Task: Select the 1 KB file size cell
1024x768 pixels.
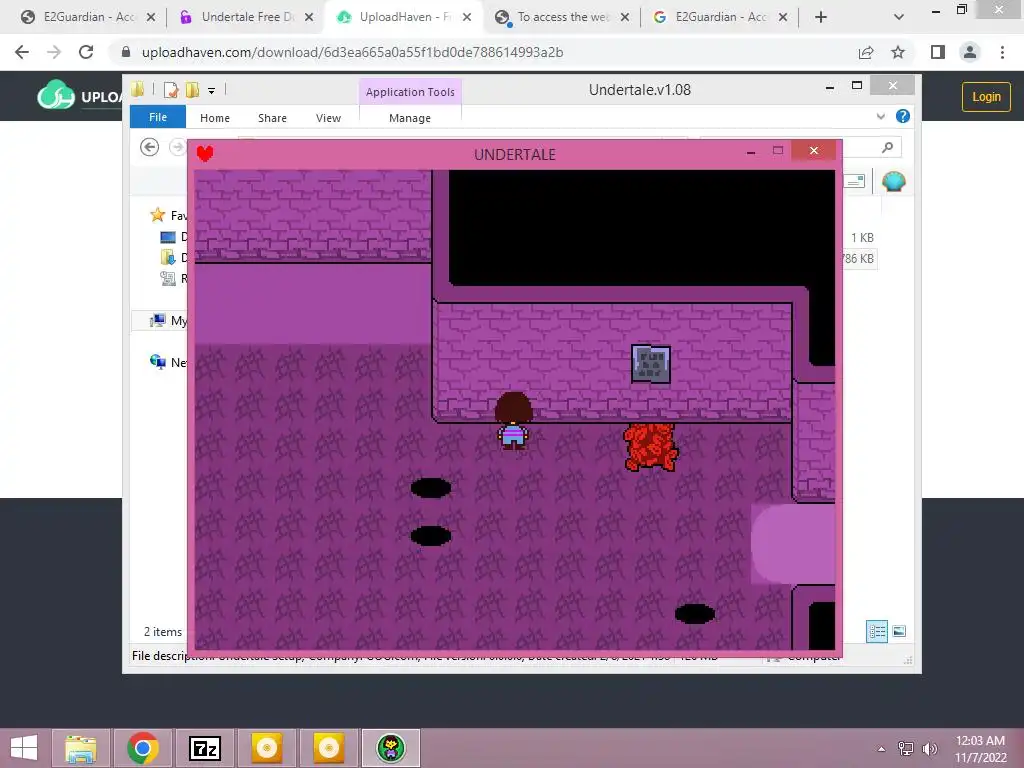Action: [x=862, y=238]
